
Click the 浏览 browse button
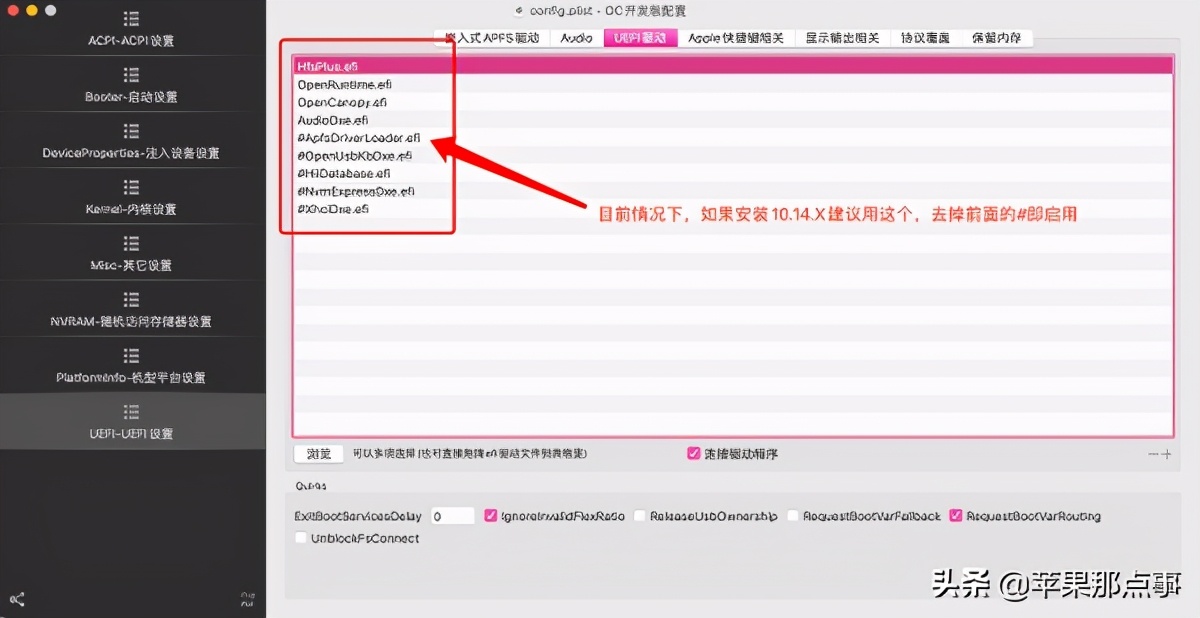tap(318, 453)
